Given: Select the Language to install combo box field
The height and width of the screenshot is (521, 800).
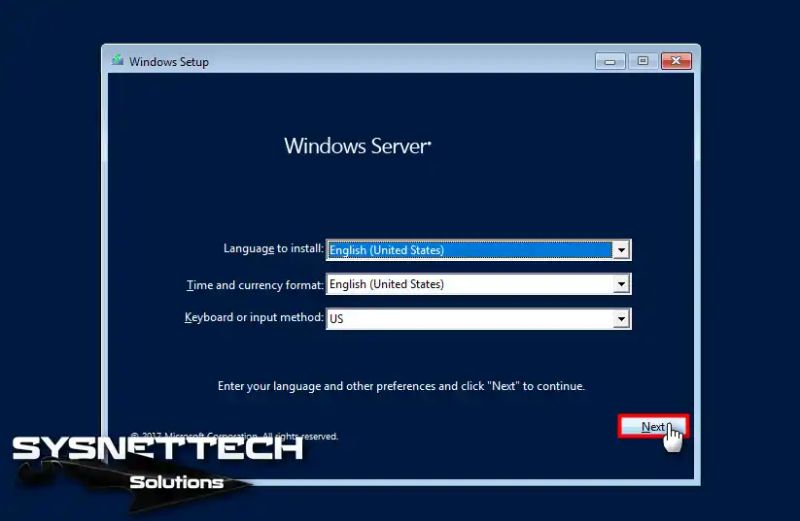Looking at the screenshot, I should tap(479, 250).
